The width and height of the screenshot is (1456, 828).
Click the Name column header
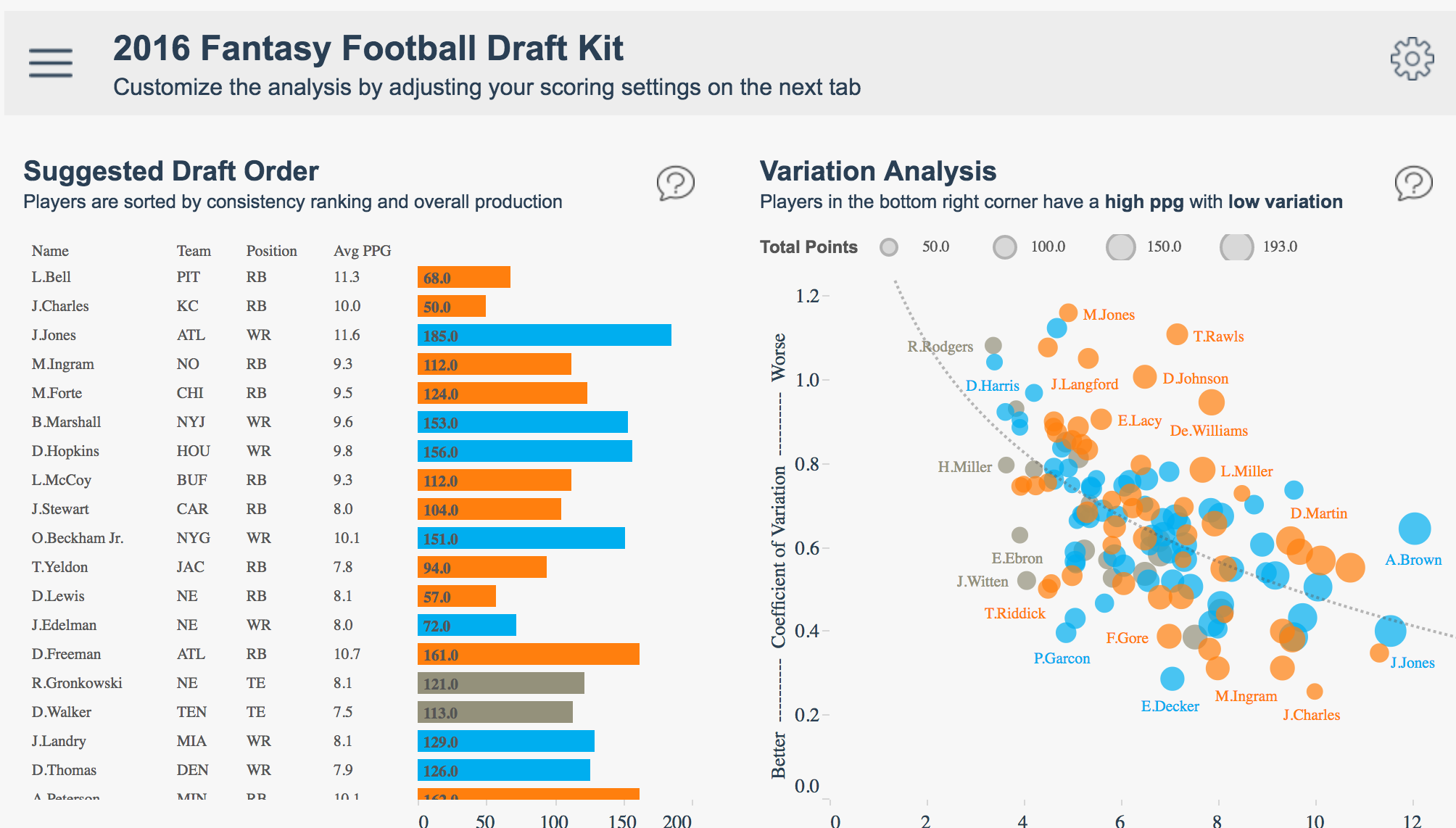tap(50, 251)
